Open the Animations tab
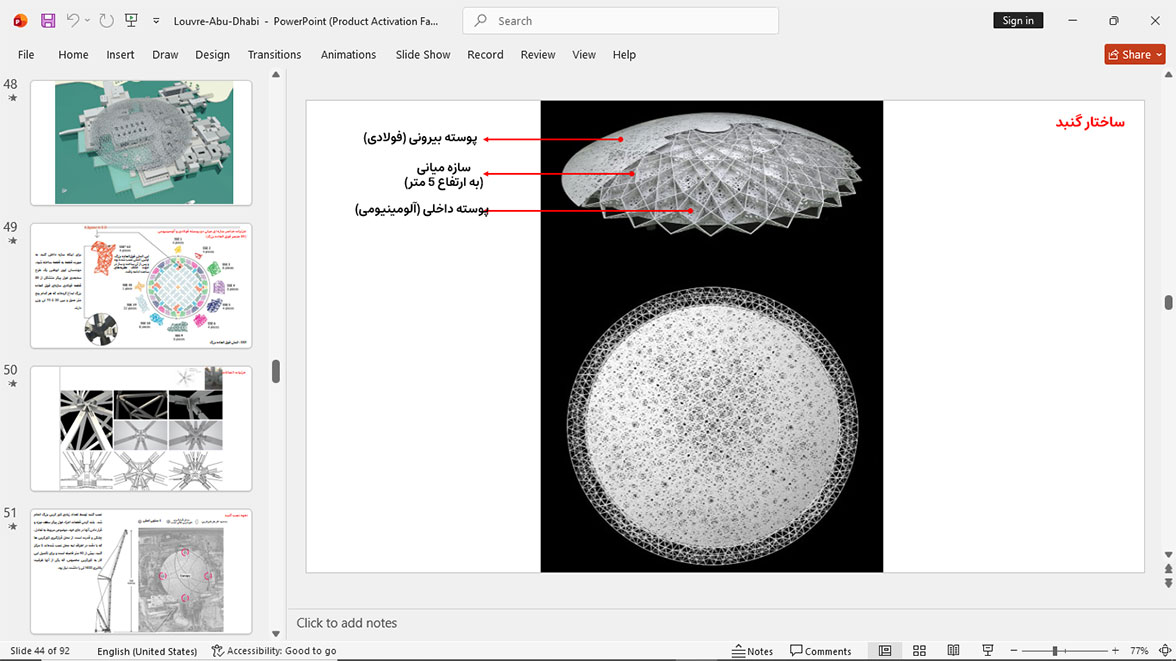The height and width of the screenshot is (661, 1176). click(348, 55)
